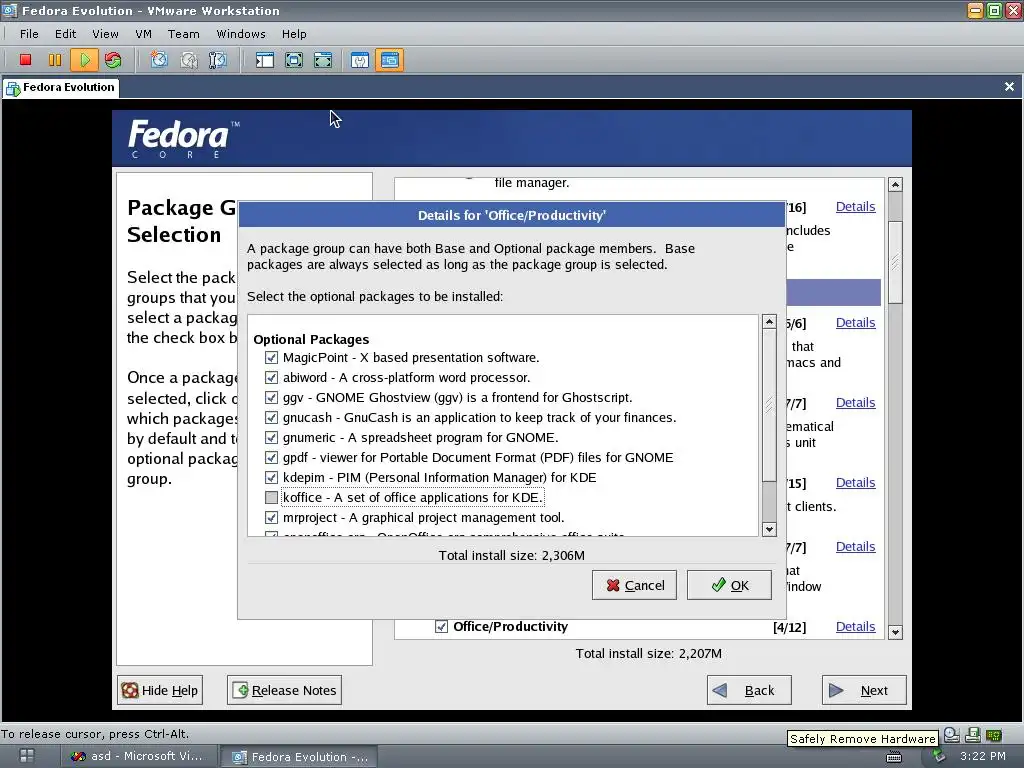1024x768 pixels.
Task: Click the optional packages scrollbar thumb
Action: pyautogui.click(x=769, y=405)
